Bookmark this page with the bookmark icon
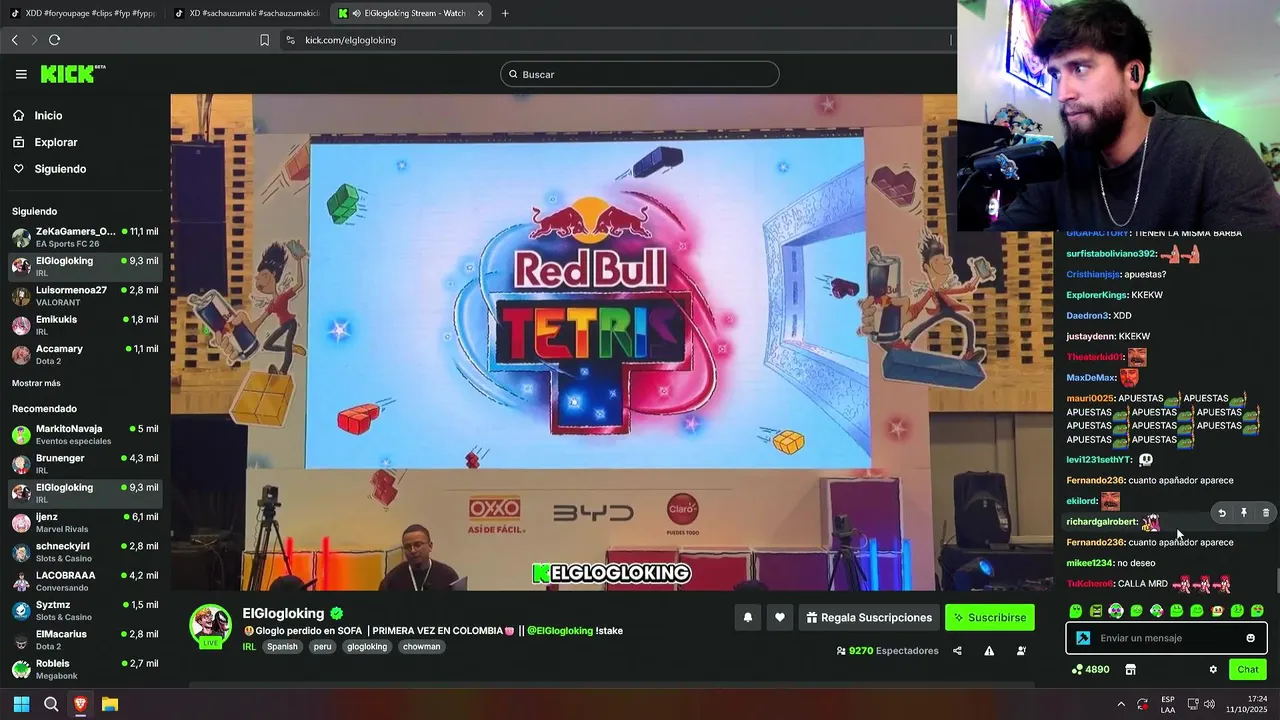 click(x=264, y=40)
